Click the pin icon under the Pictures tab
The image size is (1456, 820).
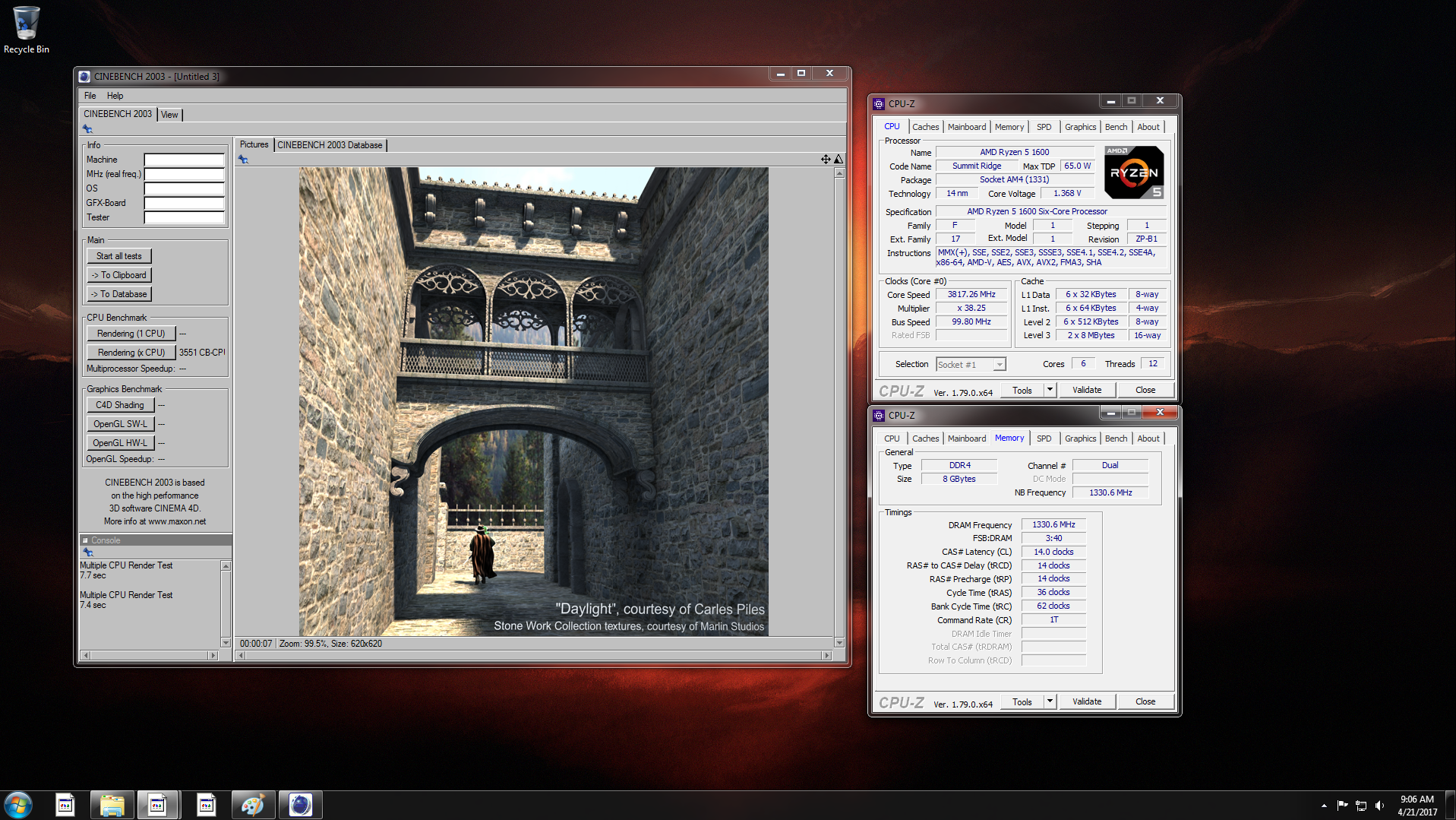243,159
